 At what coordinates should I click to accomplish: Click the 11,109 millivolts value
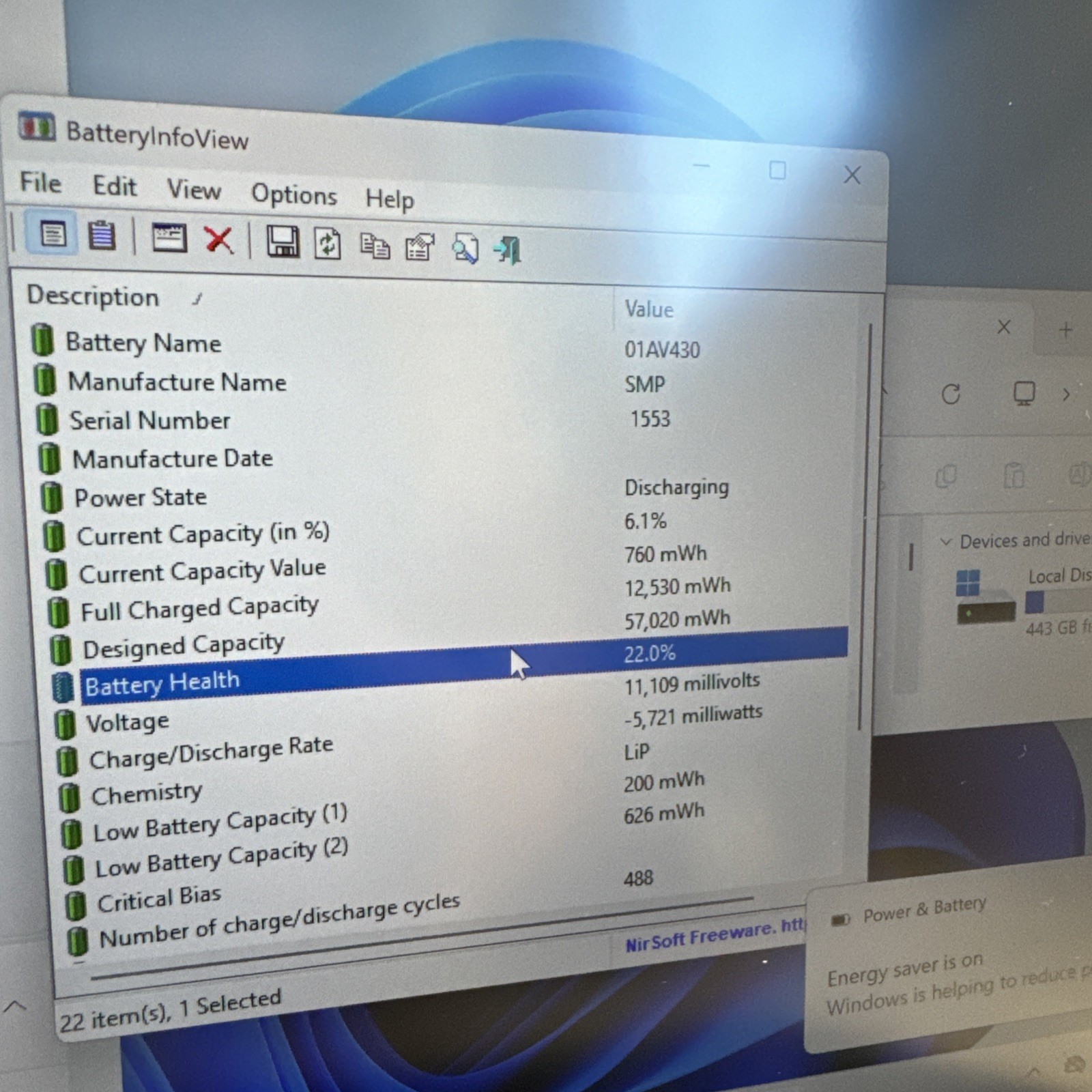[691, 683]
